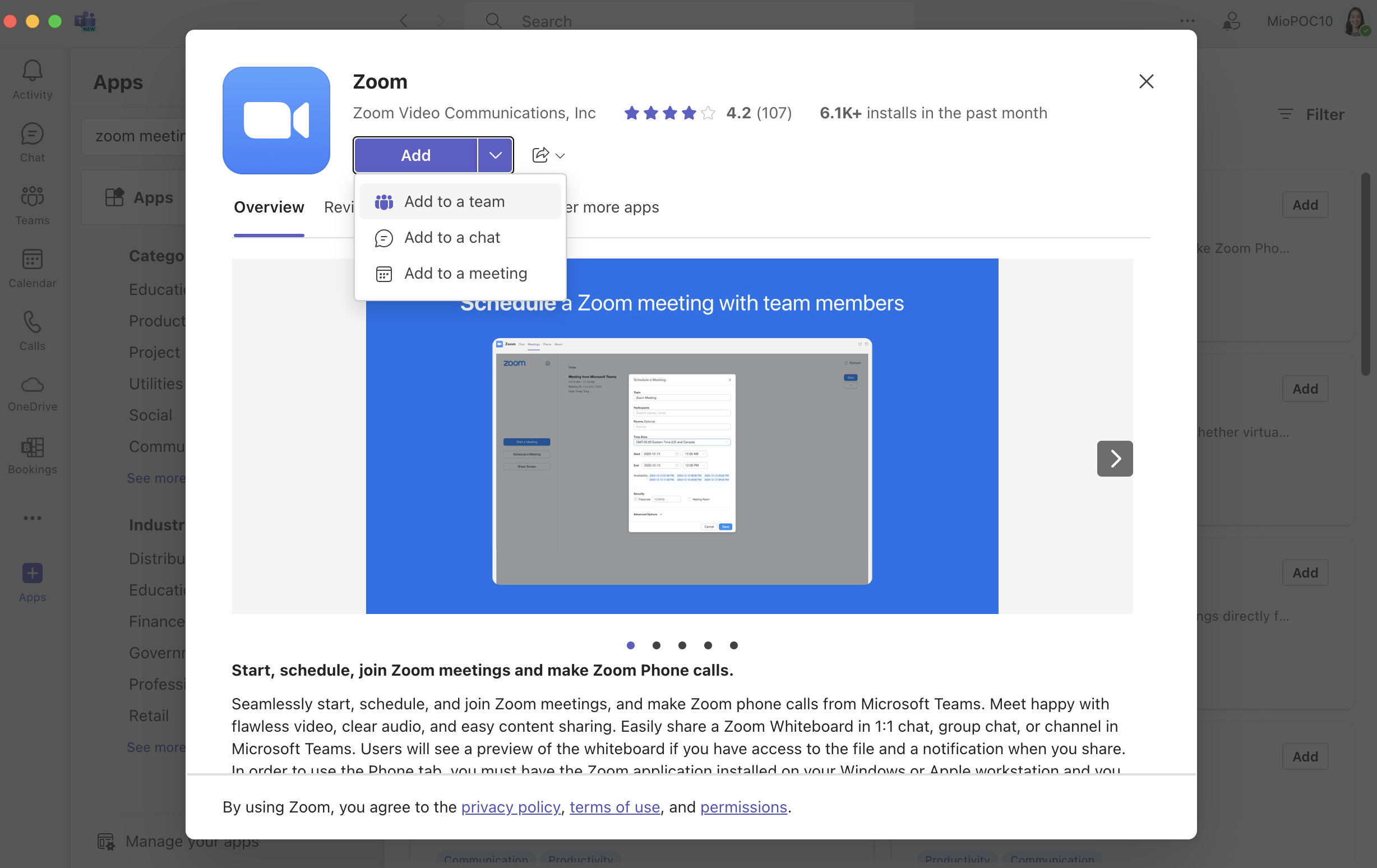1377x868 pixels.
Task: Open the Calls section
Action: [x=31, y=330]
